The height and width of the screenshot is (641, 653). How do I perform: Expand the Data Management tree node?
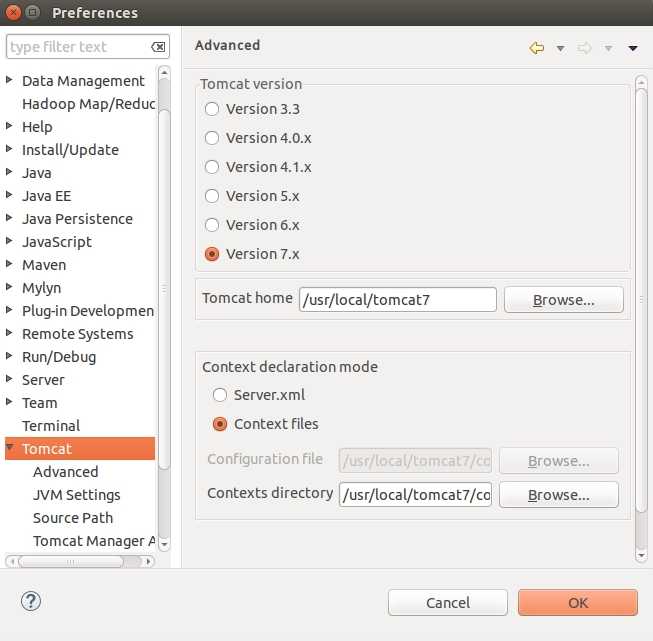[x=9, y=80]
